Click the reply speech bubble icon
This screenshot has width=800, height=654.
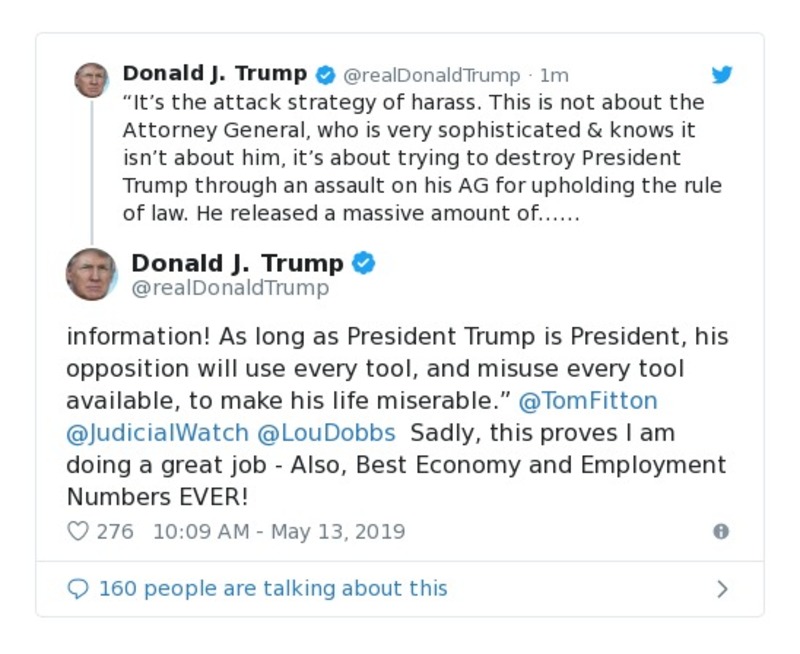[x=80, y=589]
